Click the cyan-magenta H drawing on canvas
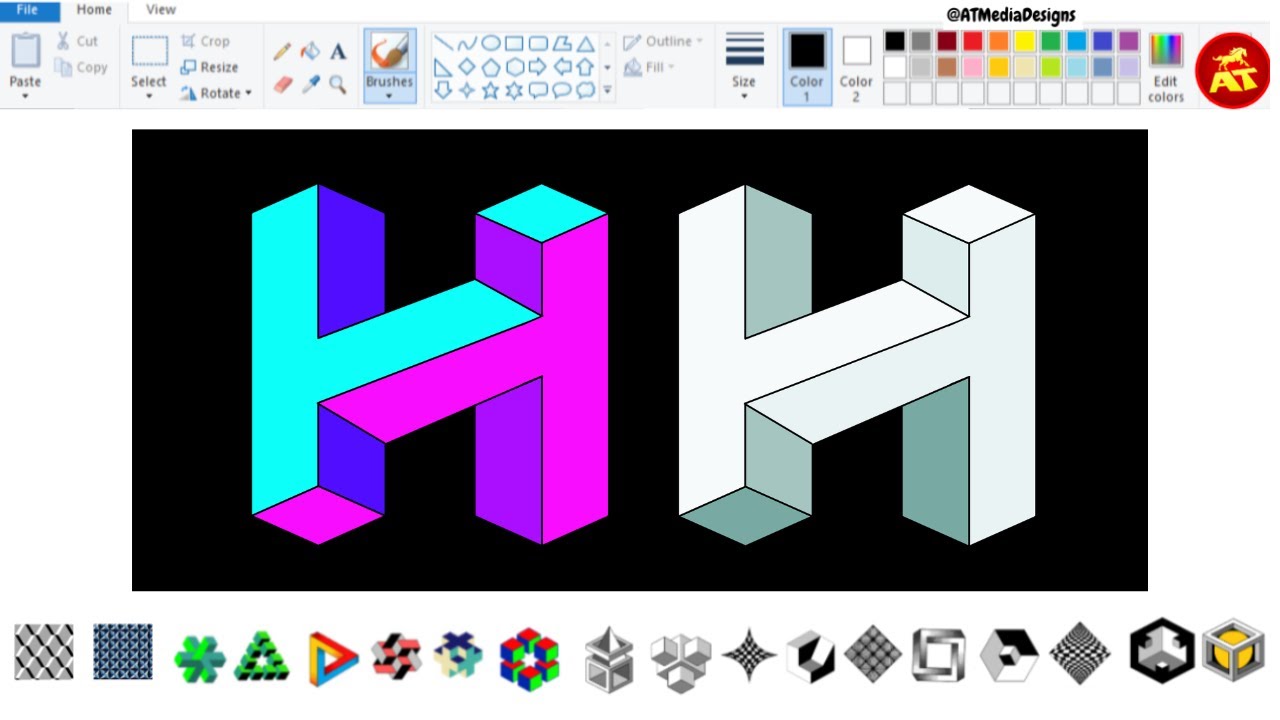 pos(430,364)
